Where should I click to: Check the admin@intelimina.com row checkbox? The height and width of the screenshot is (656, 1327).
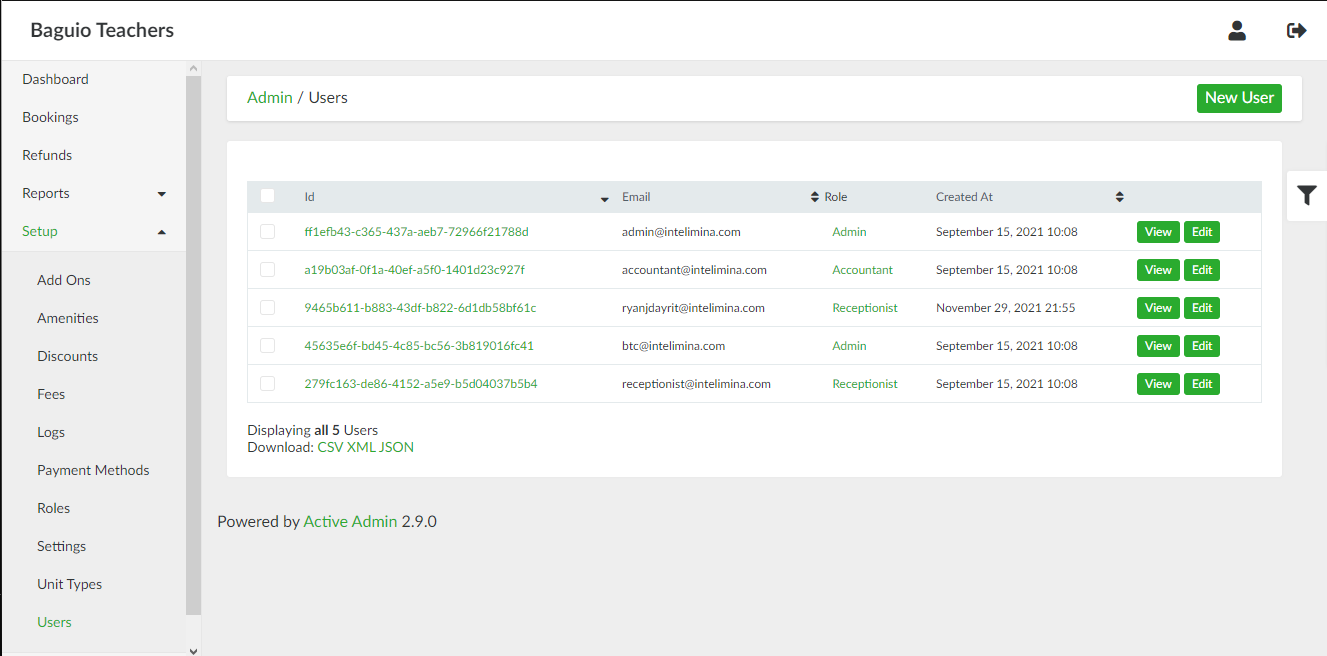(x=267, y=232)
